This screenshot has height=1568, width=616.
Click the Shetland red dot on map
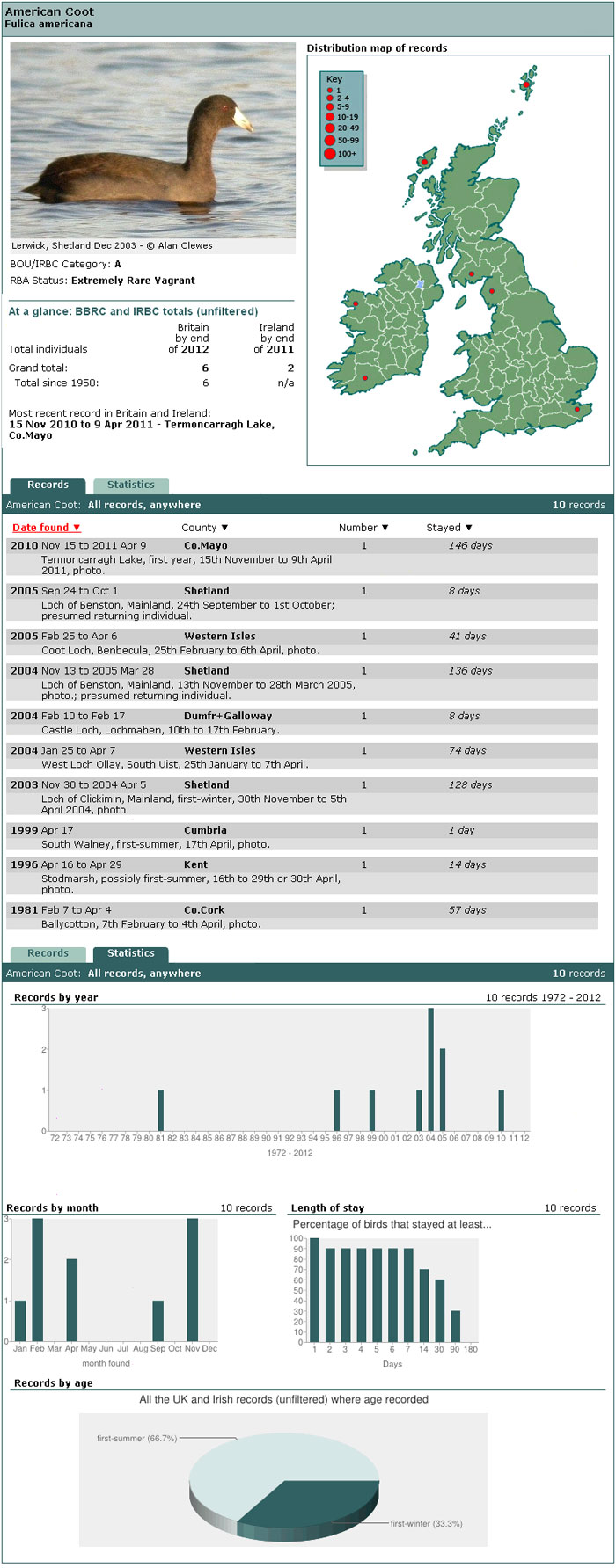point(526,84)
